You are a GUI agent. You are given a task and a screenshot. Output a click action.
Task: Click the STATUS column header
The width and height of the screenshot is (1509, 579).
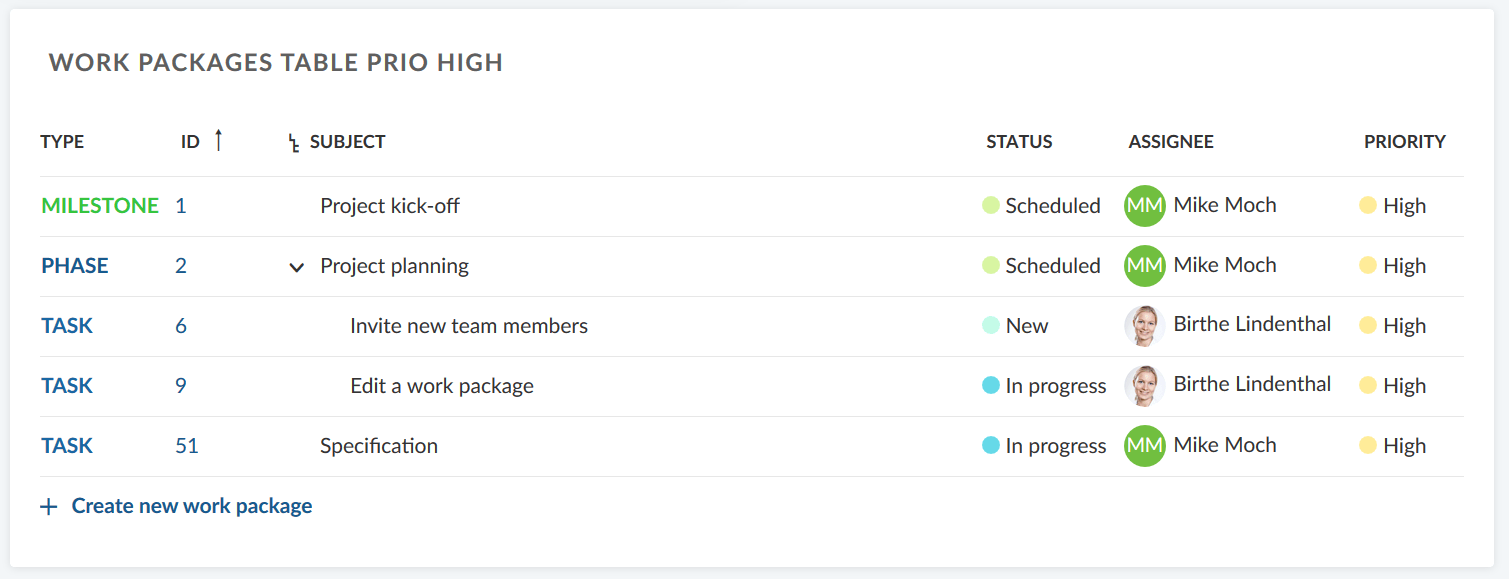(1019, 142)
